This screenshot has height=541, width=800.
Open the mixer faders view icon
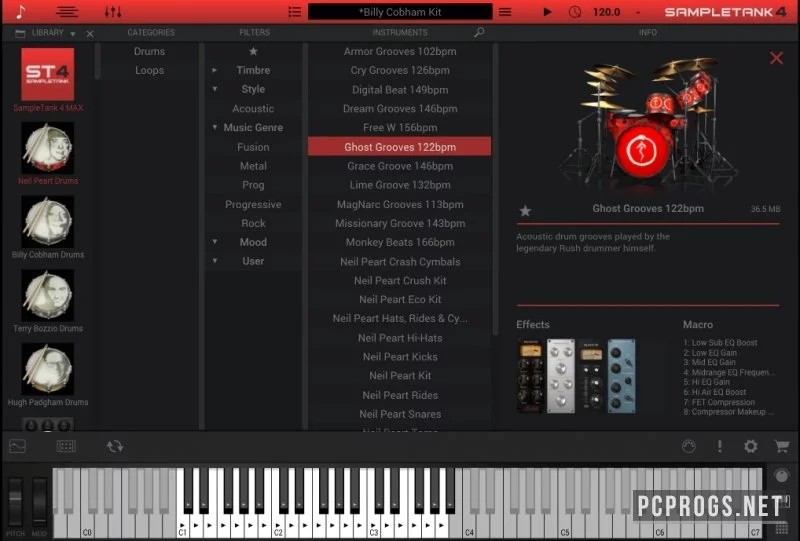(113, 12)
